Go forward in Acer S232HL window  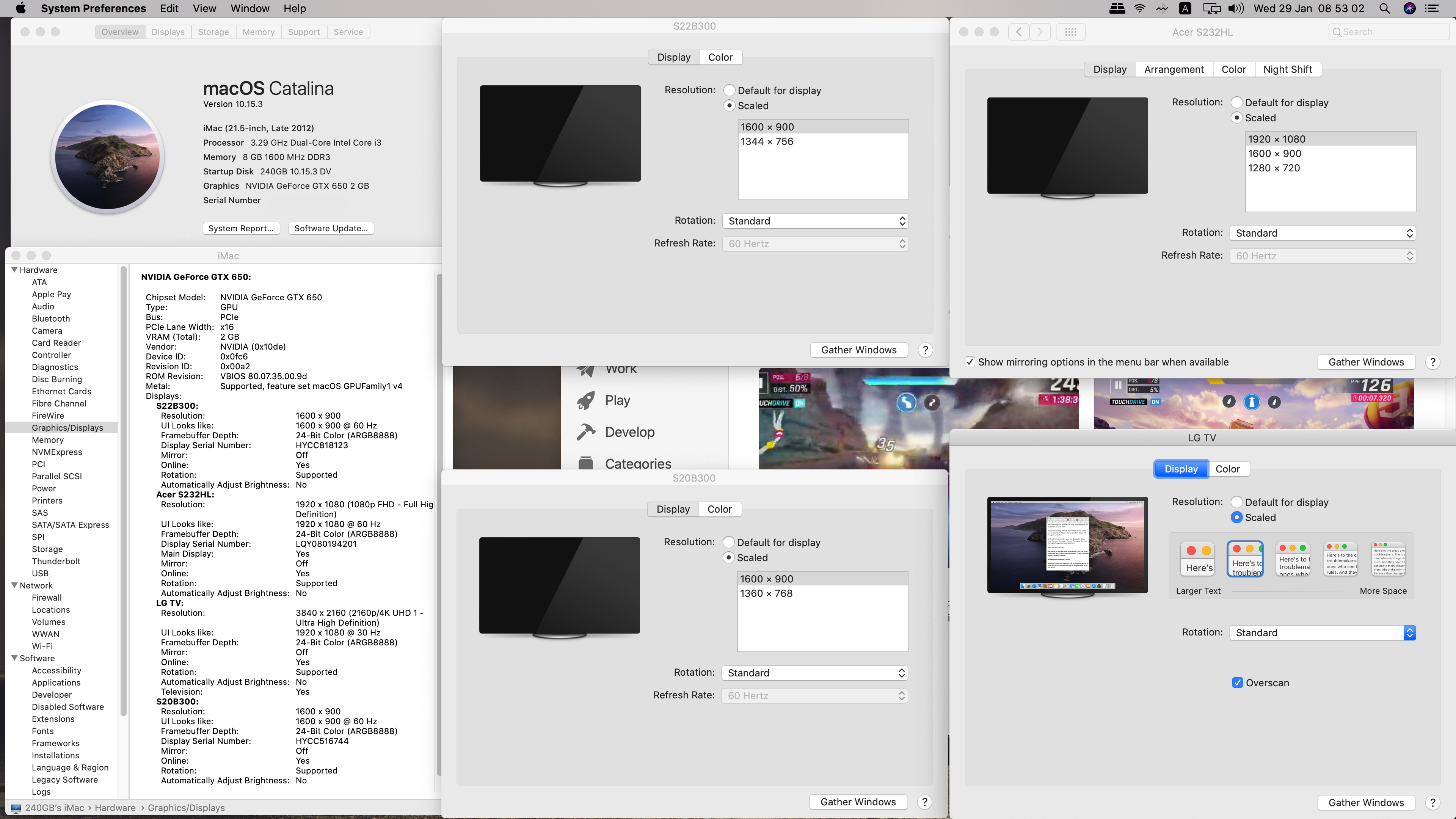1040,31
